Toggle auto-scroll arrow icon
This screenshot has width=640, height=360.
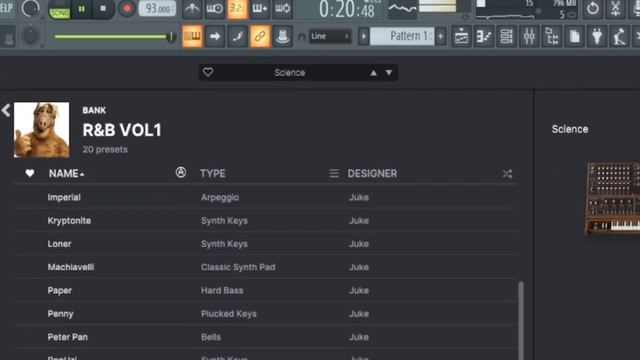(x=215, y=36)
